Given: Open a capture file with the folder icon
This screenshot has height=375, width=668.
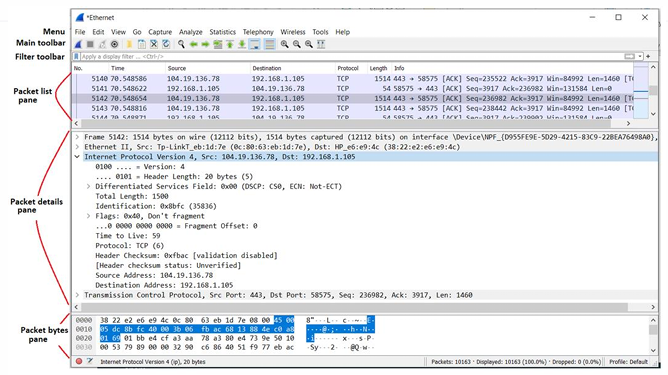Looking at the screenshot, I should [x=129, y=44].
